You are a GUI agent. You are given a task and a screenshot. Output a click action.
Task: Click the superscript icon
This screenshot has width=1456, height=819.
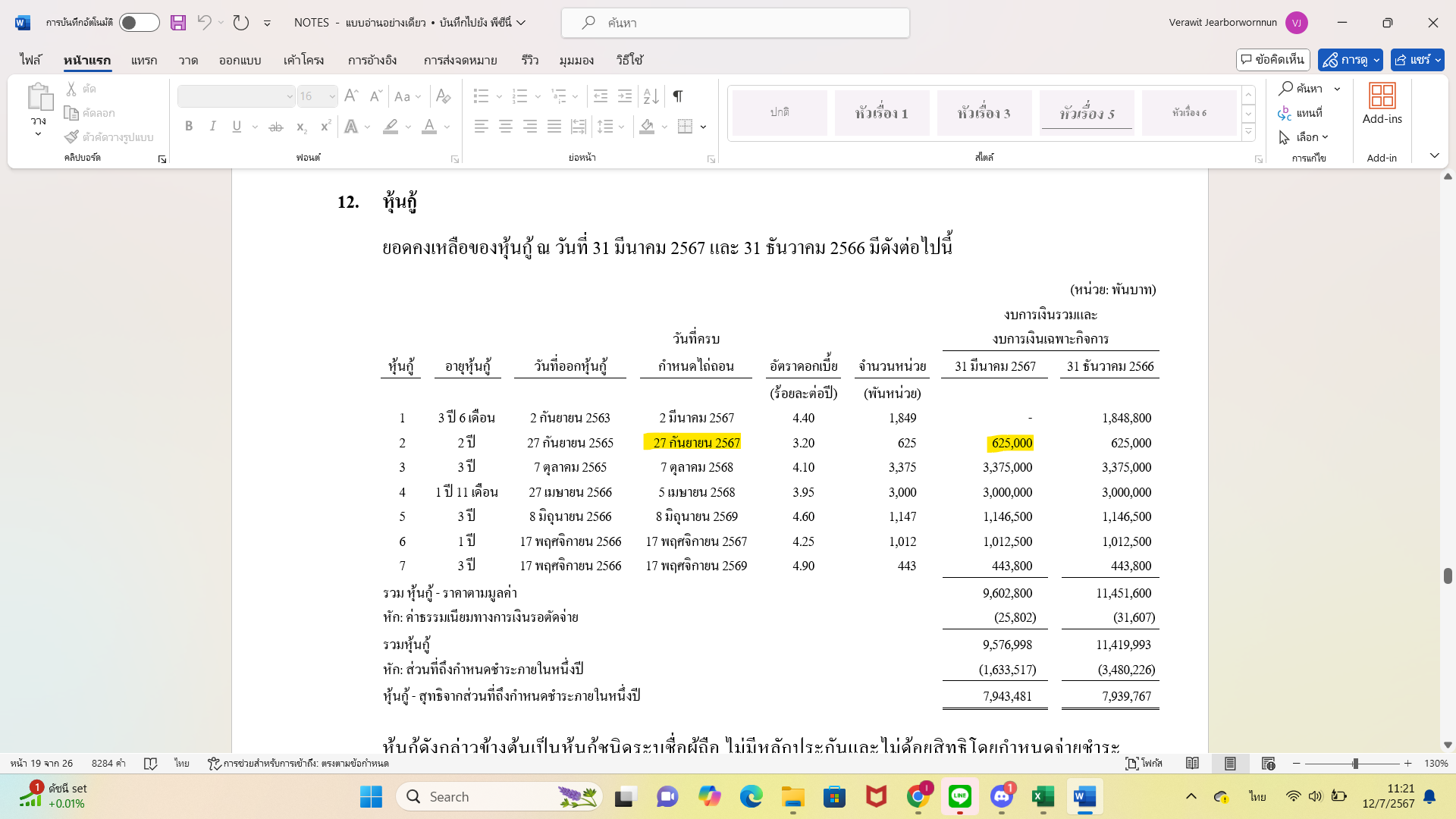325,127
